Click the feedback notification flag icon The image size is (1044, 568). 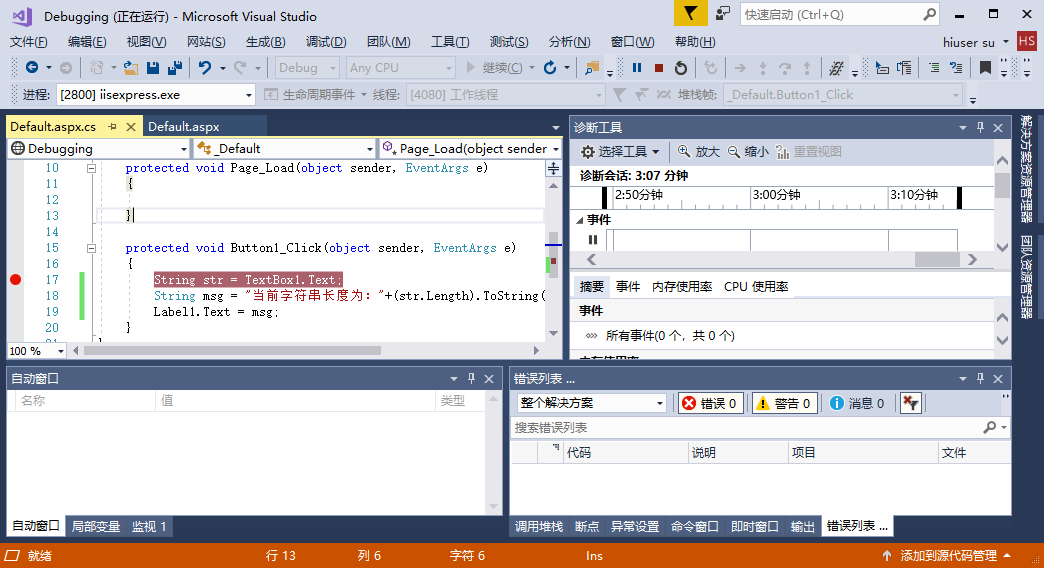click(x=689, y=14)
